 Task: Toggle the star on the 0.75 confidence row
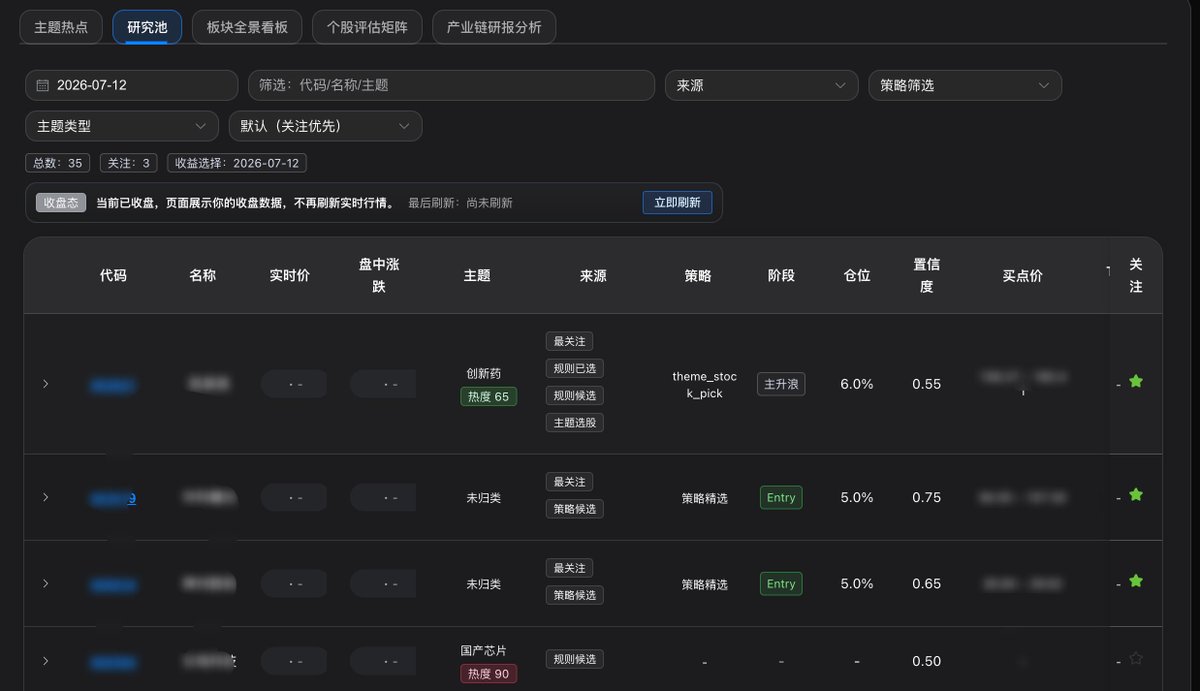tap(1135, 494)
